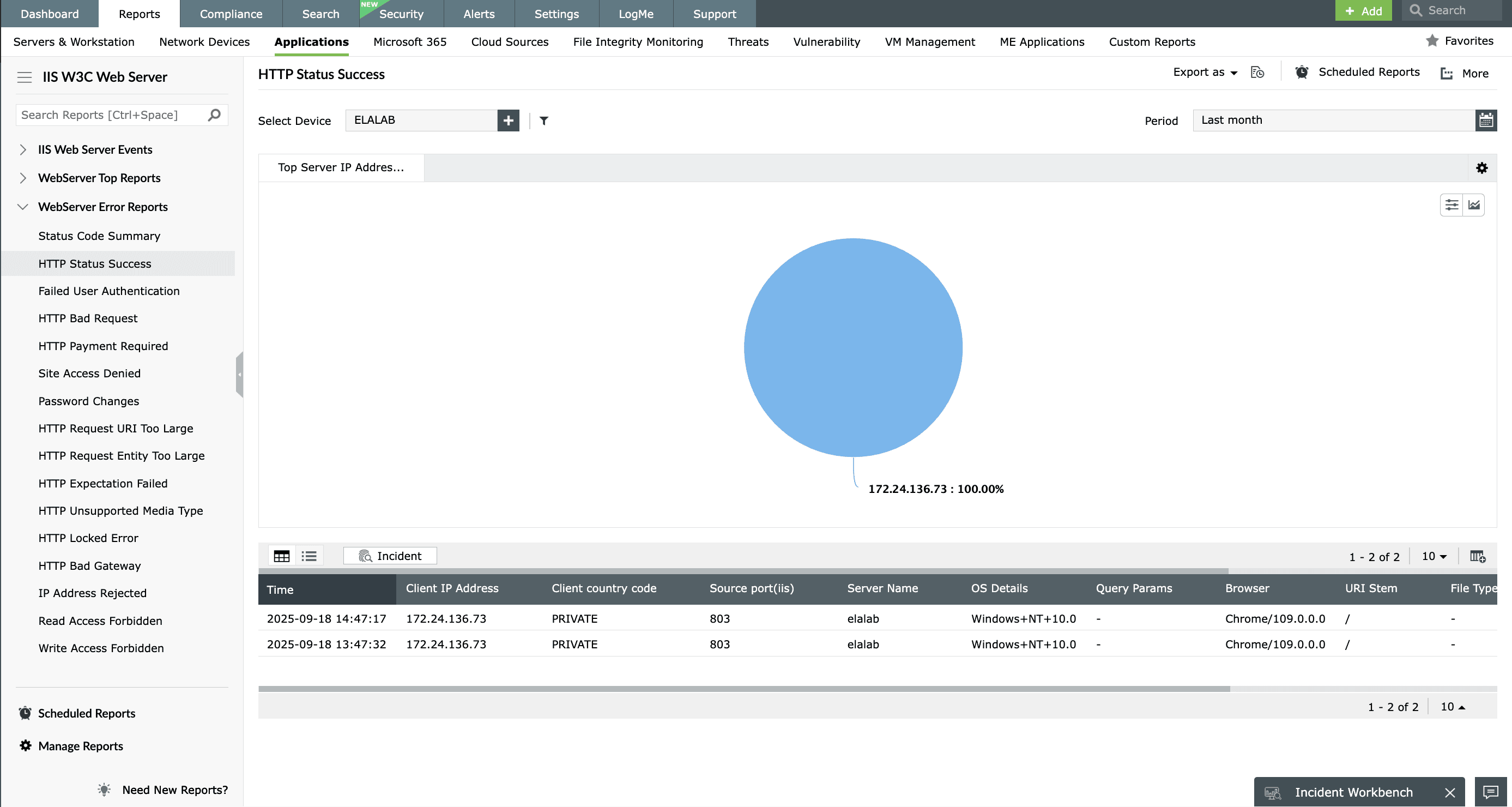The image size is (1512, 807).
Task: Open the Manage Reports link
Action: (81, 746)
